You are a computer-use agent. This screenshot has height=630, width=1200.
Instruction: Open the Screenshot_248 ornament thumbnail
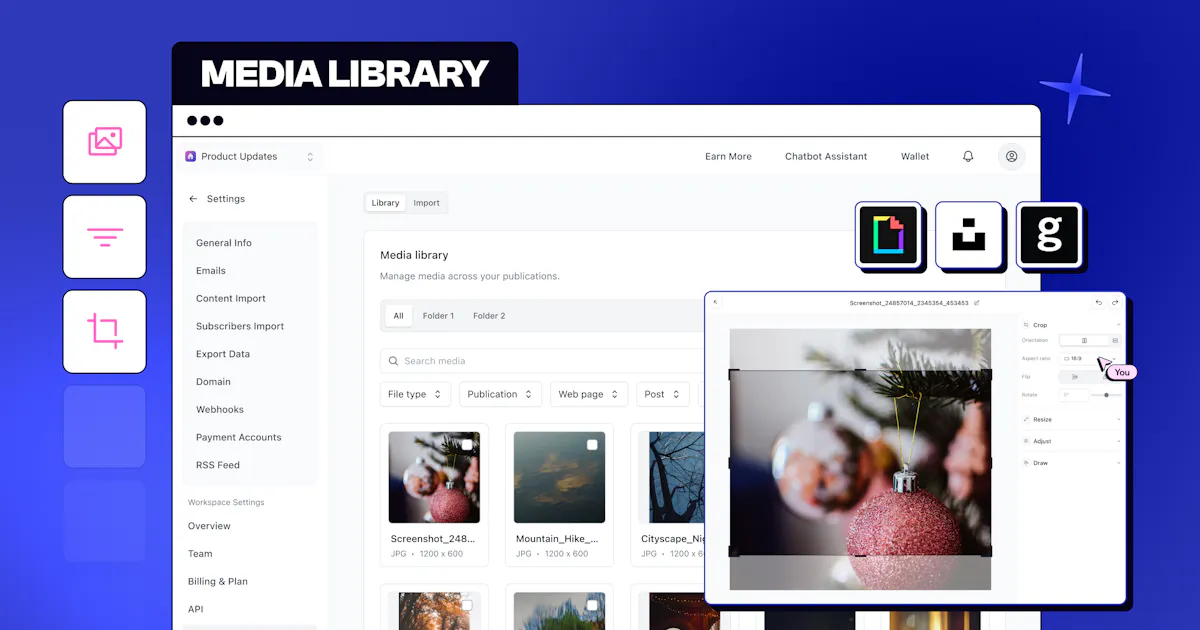point(434,477)
